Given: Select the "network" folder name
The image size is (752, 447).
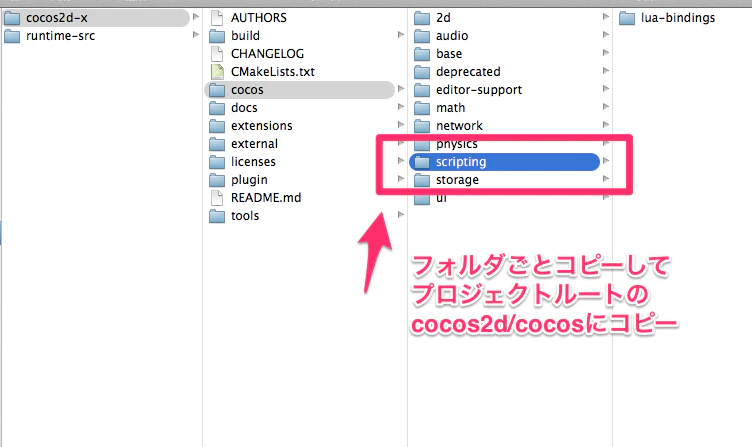Looking at the screenshot, I should [x=459, y=126].
